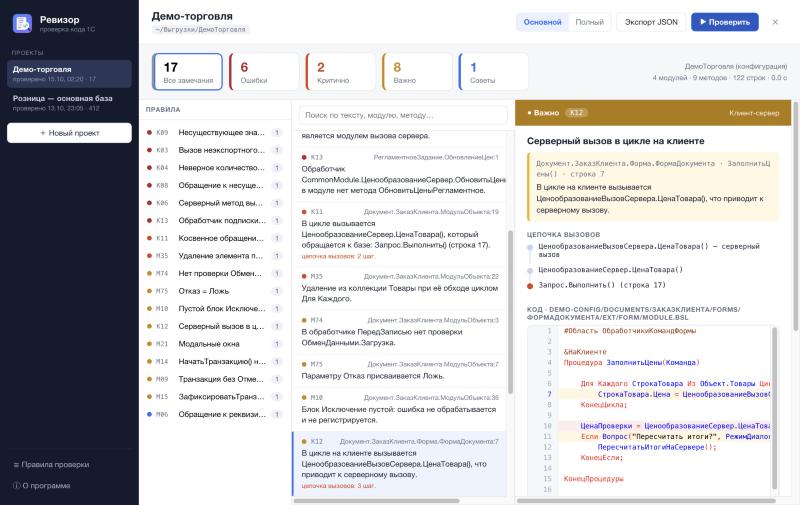Create project via Новый проект button
The width and height of the screenshot is (800, 505).
[69, 133]
